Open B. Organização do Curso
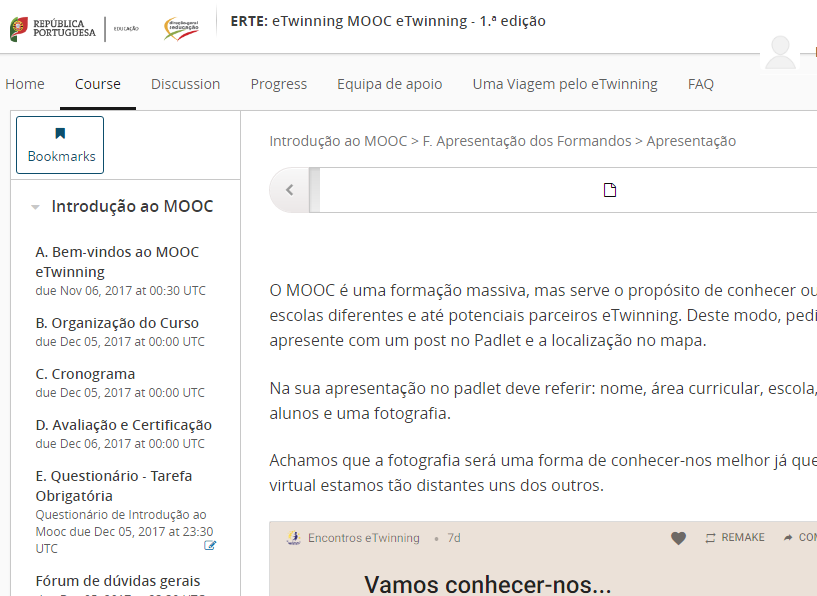817x596 pixels. click(117, 323)
